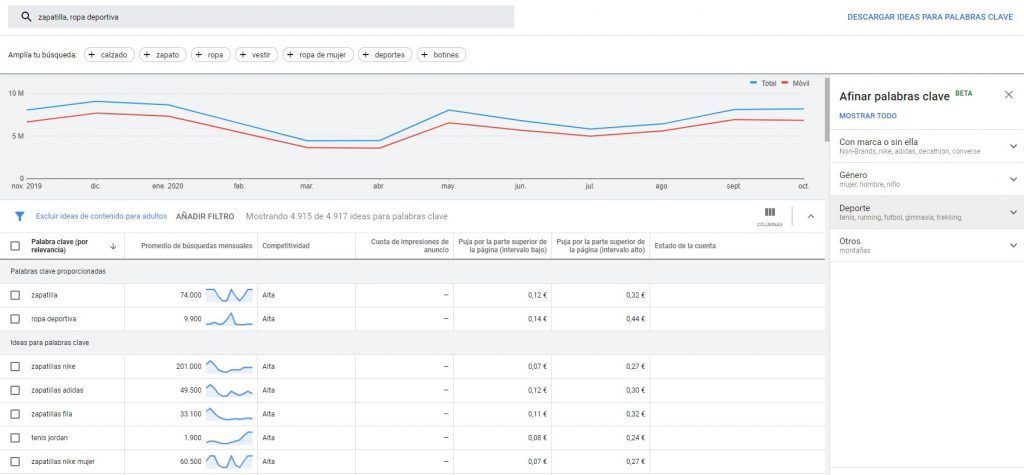Viewport: 1024px width, 475px height.
Task: Click 'Palabras clave proporcionadas' group label
Action: [58, 271]
